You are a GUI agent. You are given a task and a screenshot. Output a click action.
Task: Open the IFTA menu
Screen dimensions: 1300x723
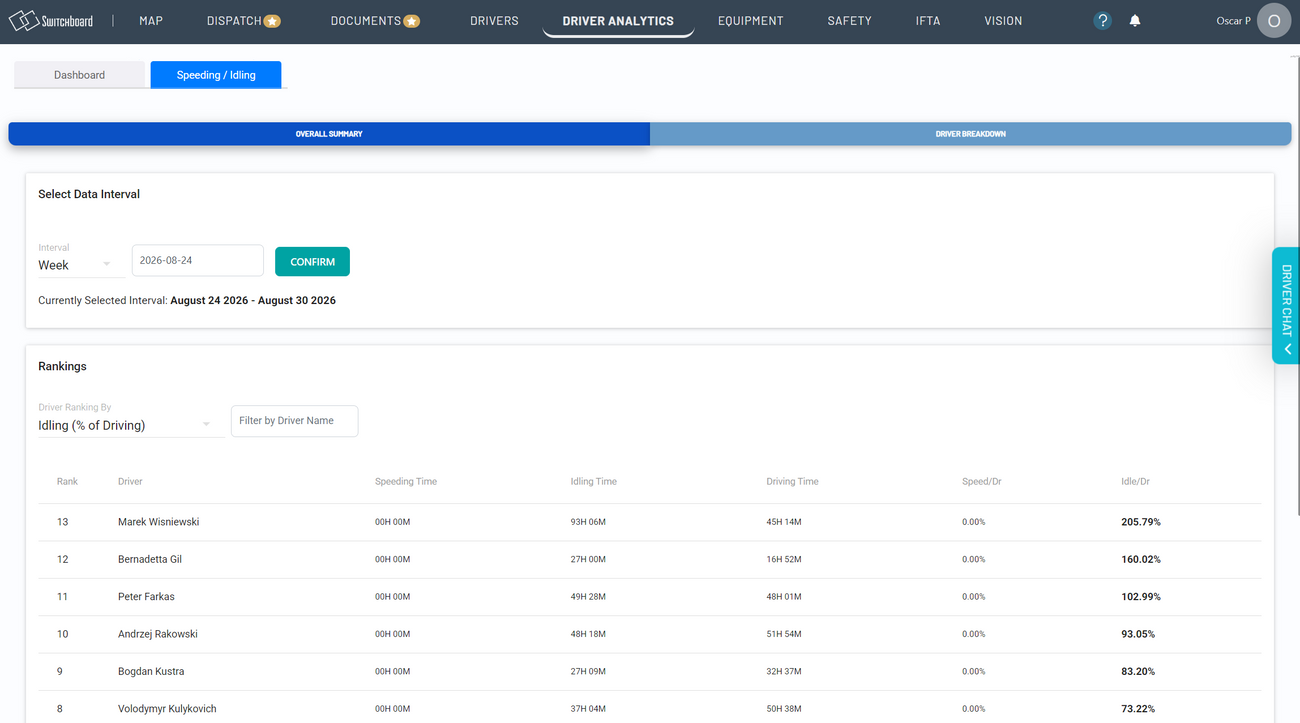928,20
